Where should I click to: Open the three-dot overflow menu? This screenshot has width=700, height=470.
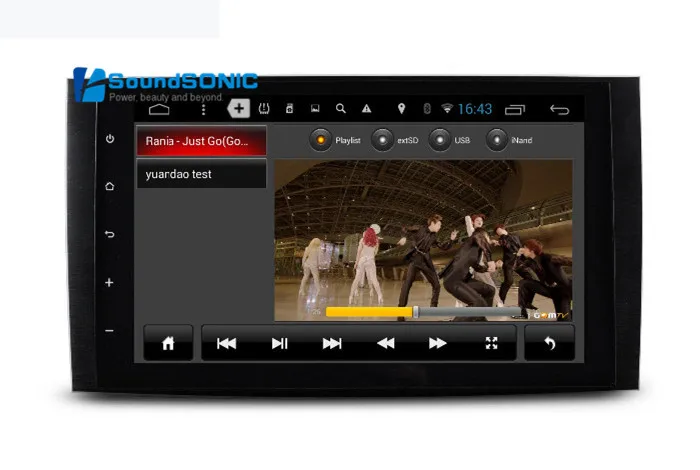(204, 109)
